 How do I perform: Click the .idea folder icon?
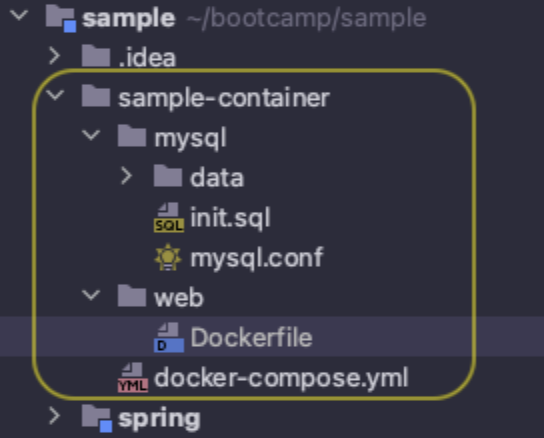pyautogui.click(x=96, y=56)
